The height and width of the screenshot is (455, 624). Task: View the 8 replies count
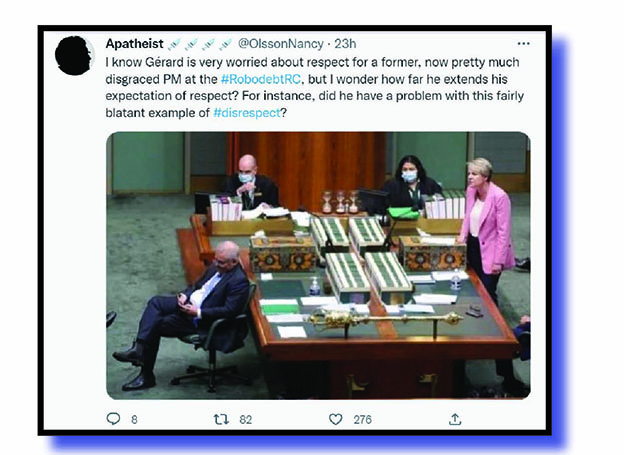pos(134,420)
